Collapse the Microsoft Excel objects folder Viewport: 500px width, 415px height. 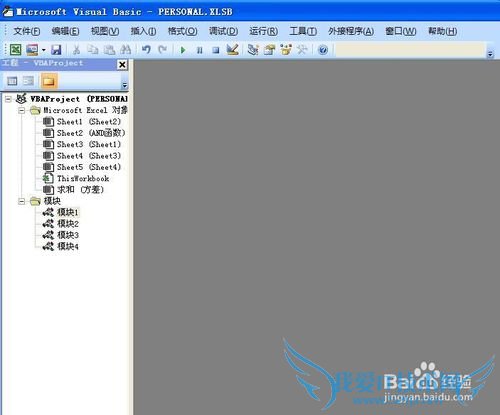tap(22, 110)
